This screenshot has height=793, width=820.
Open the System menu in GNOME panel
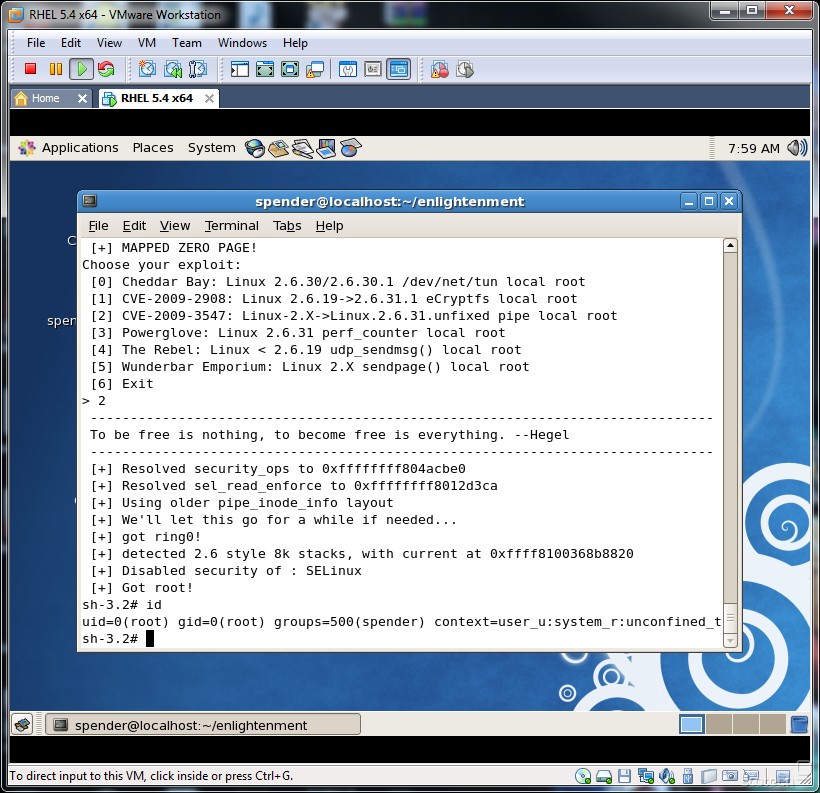click(211, 148)
